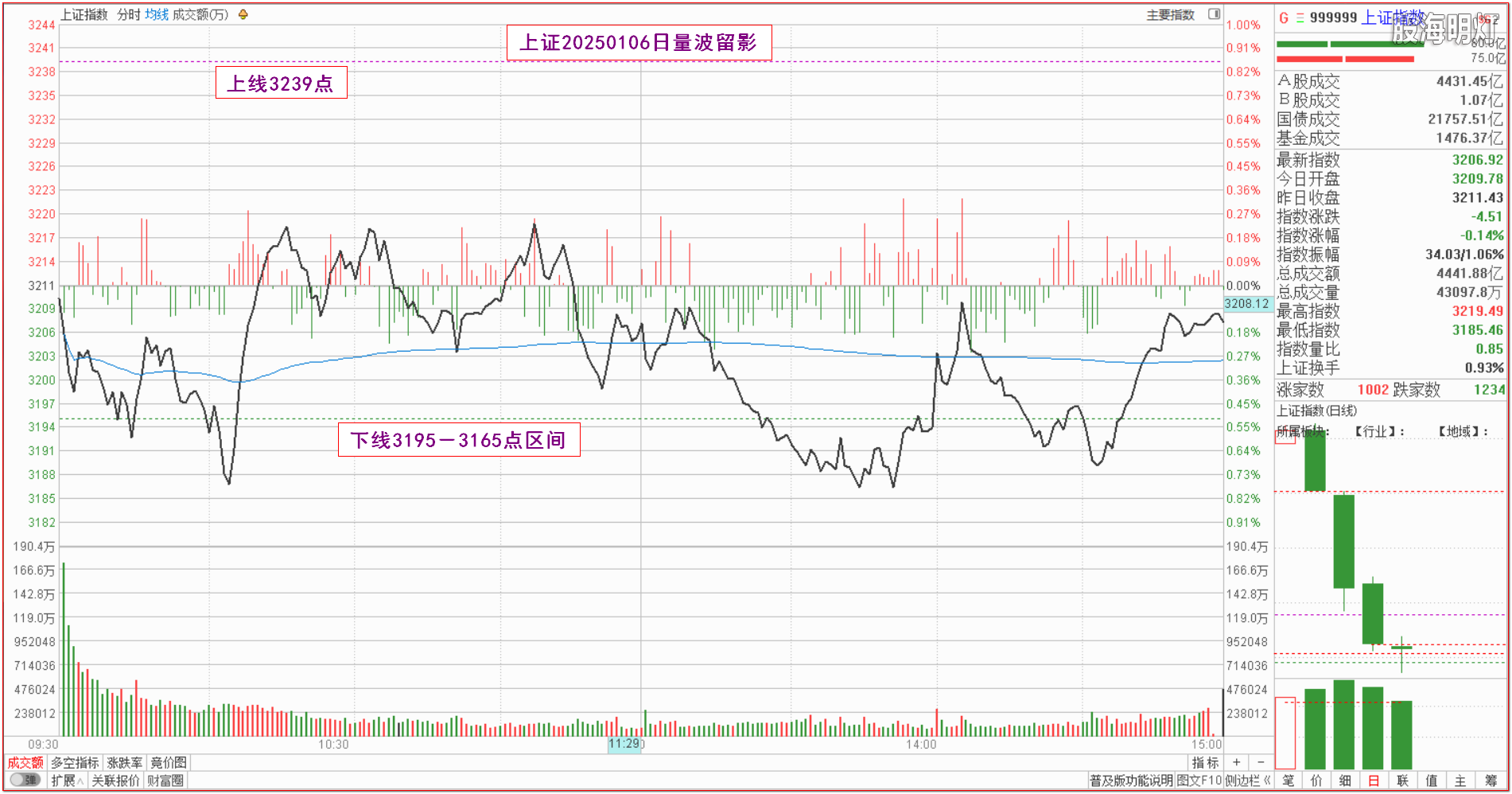Click the plus button next to 指标

pyautogui.click(x=1236, y=762)
